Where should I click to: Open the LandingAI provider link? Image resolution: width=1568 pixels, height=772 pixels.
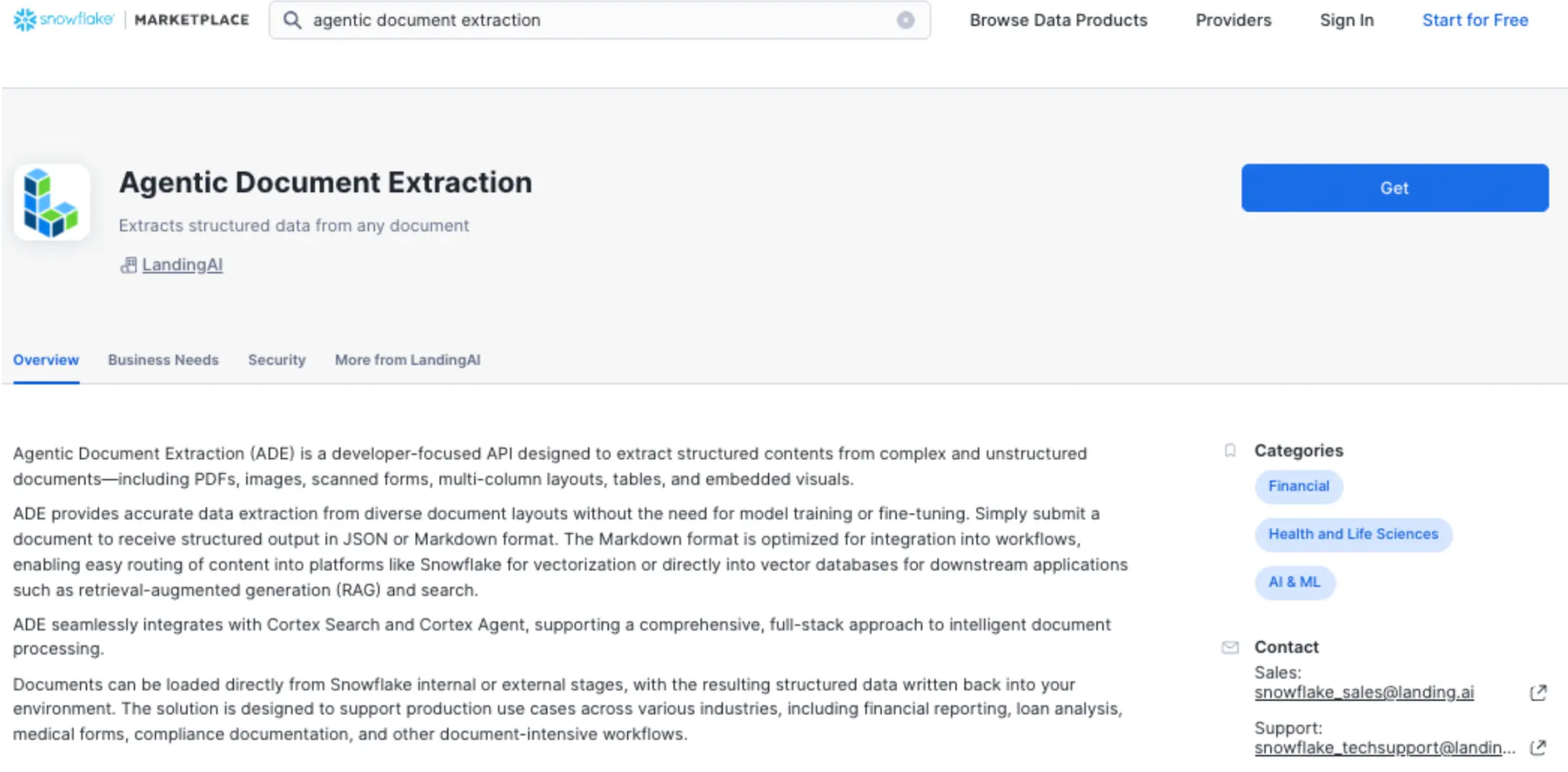pyautogui.click(x=182, y=265)
